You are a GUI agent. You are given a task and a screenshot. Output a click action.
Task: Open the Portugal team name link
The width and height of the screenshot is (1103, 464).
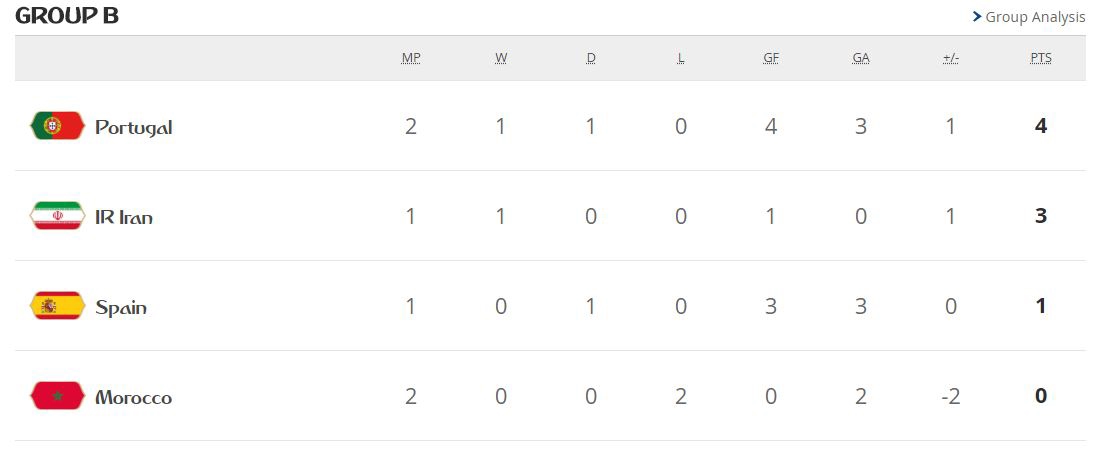tap(134, 127)
